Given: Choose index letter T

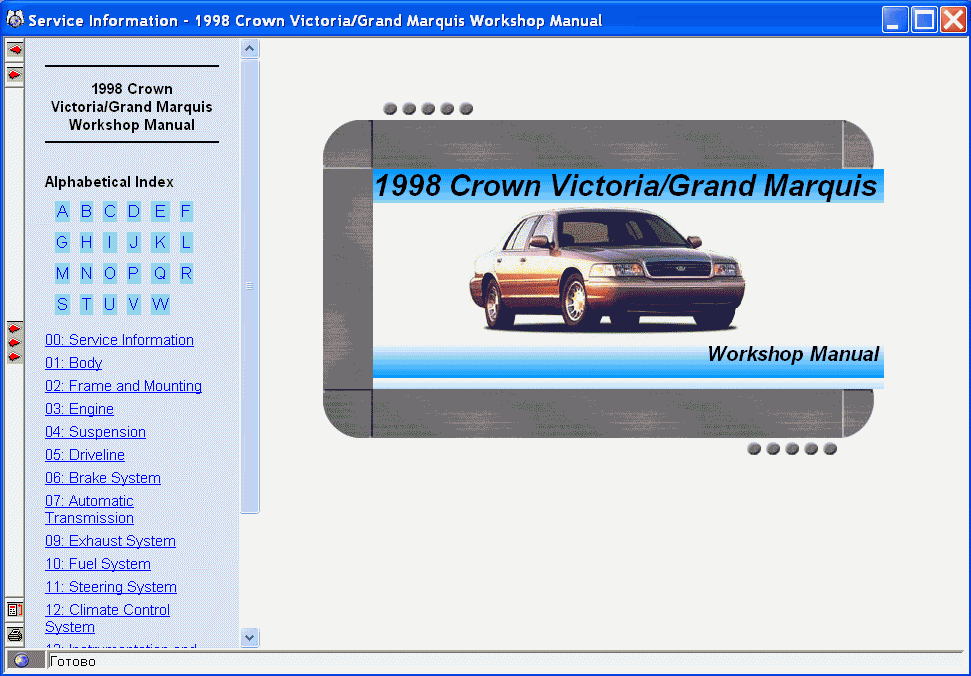Looking at the screenshot, I should coord(86,304).
